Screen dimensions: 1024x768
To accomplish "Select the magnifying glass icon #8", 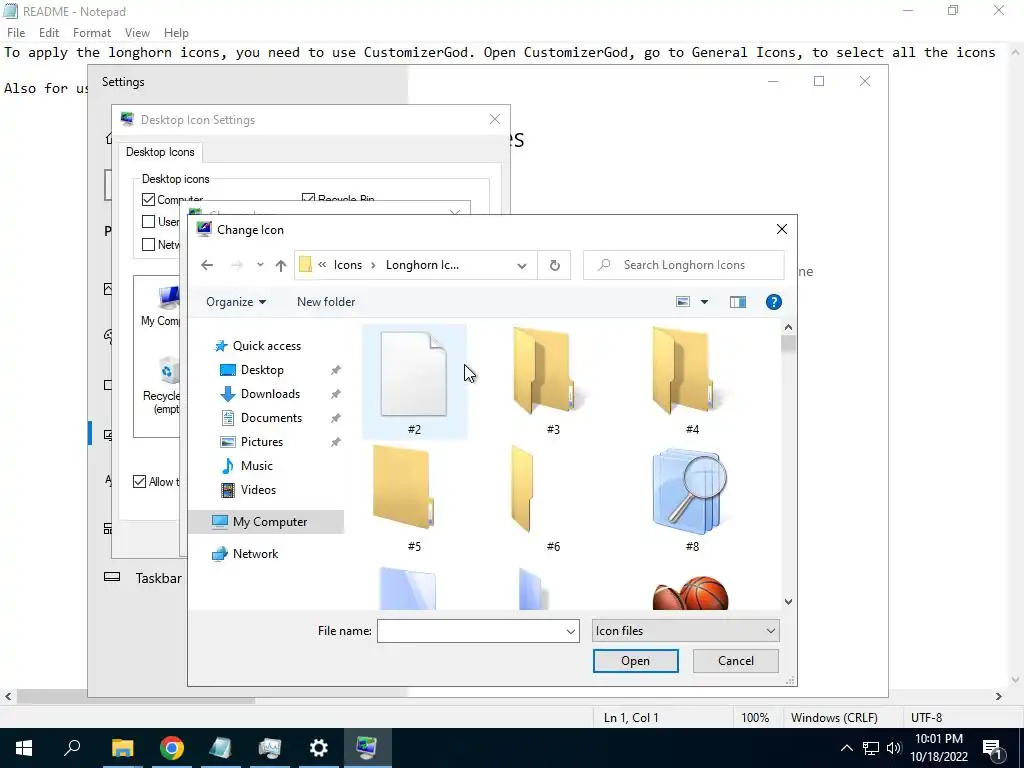I will (692, 498).
